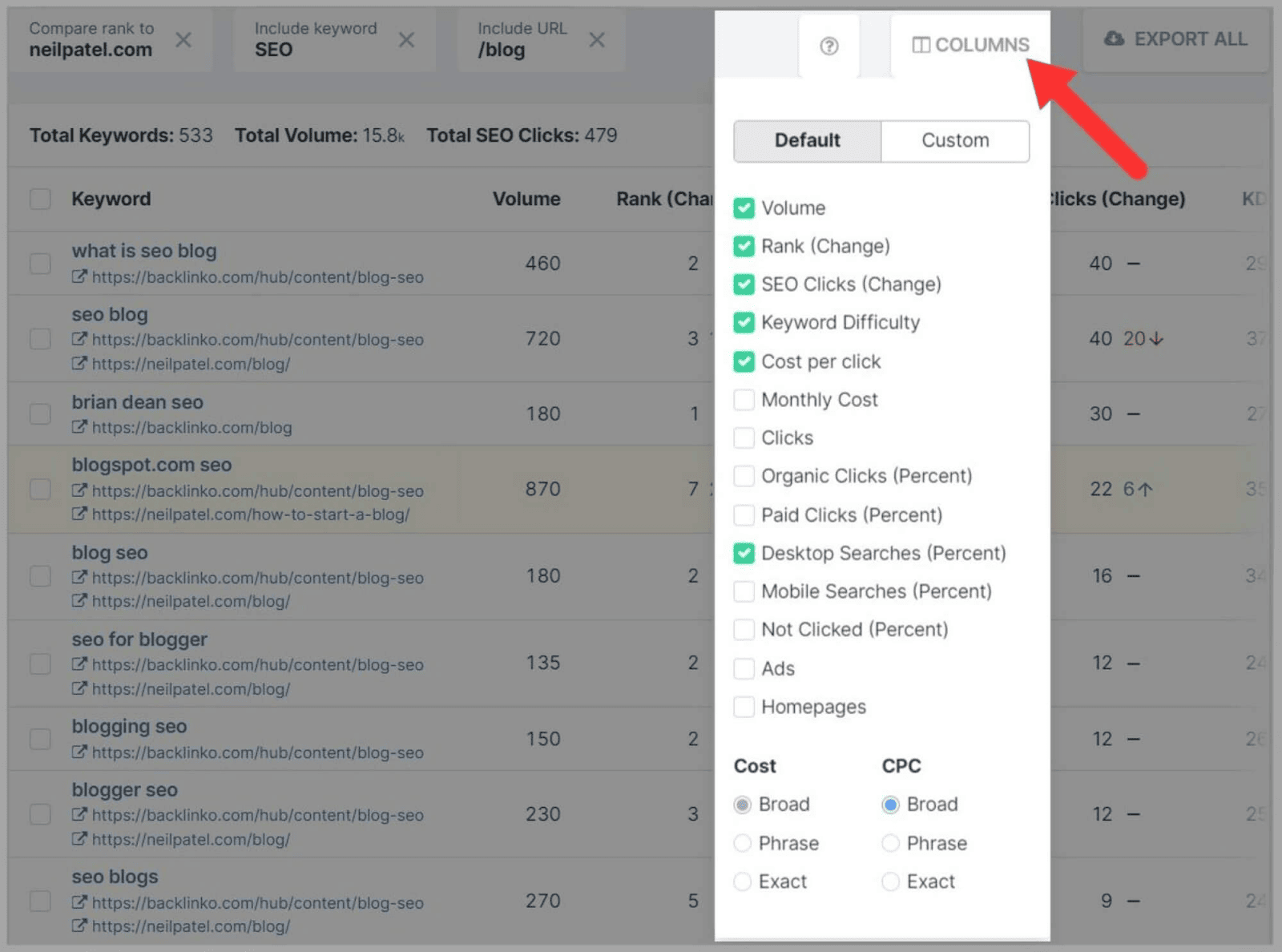
Task: Open the 'what is seo blog' keyword
Action: coord(144,251)
